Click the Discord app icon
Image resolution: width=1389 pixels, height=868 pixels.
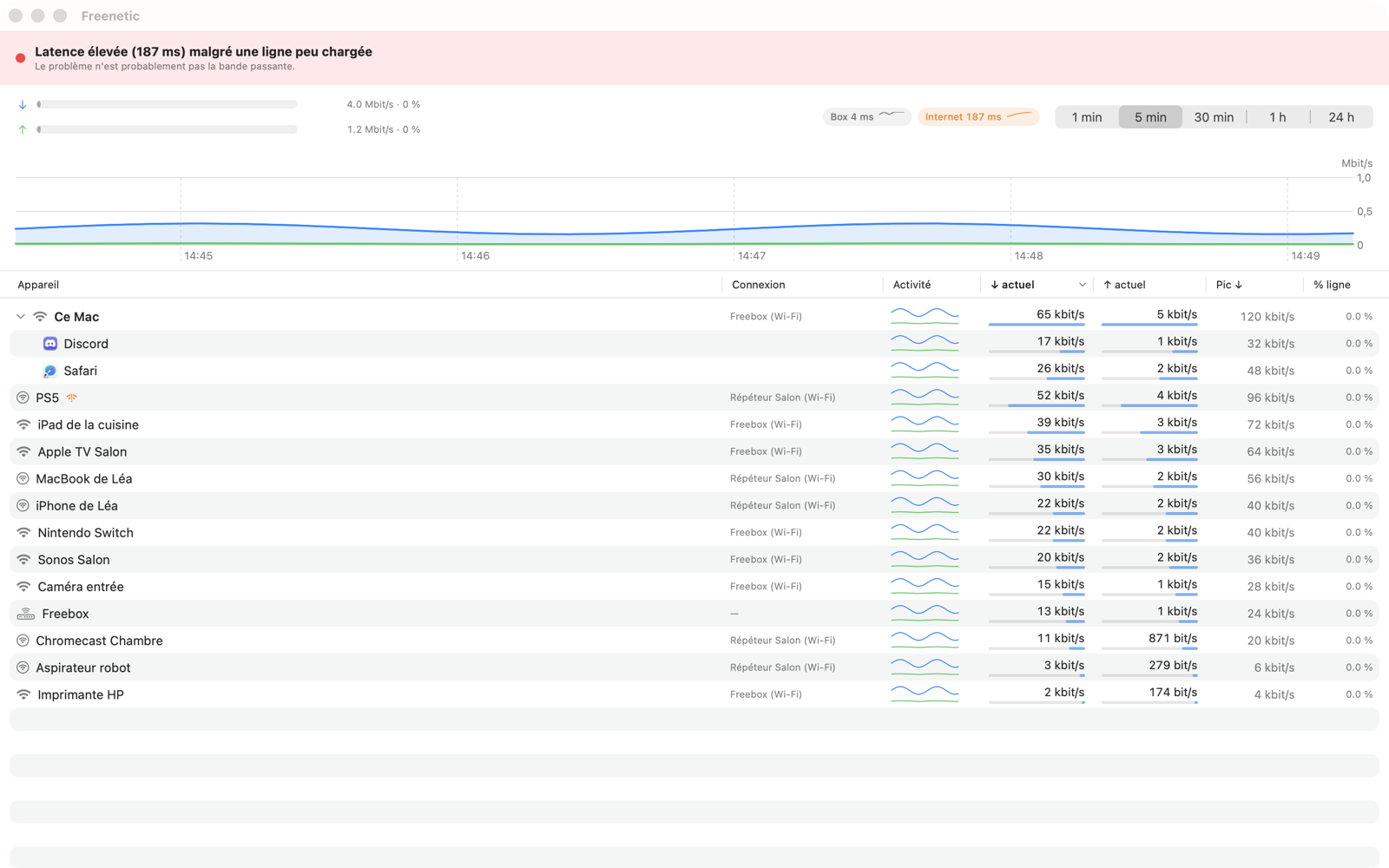pos(50,344)
